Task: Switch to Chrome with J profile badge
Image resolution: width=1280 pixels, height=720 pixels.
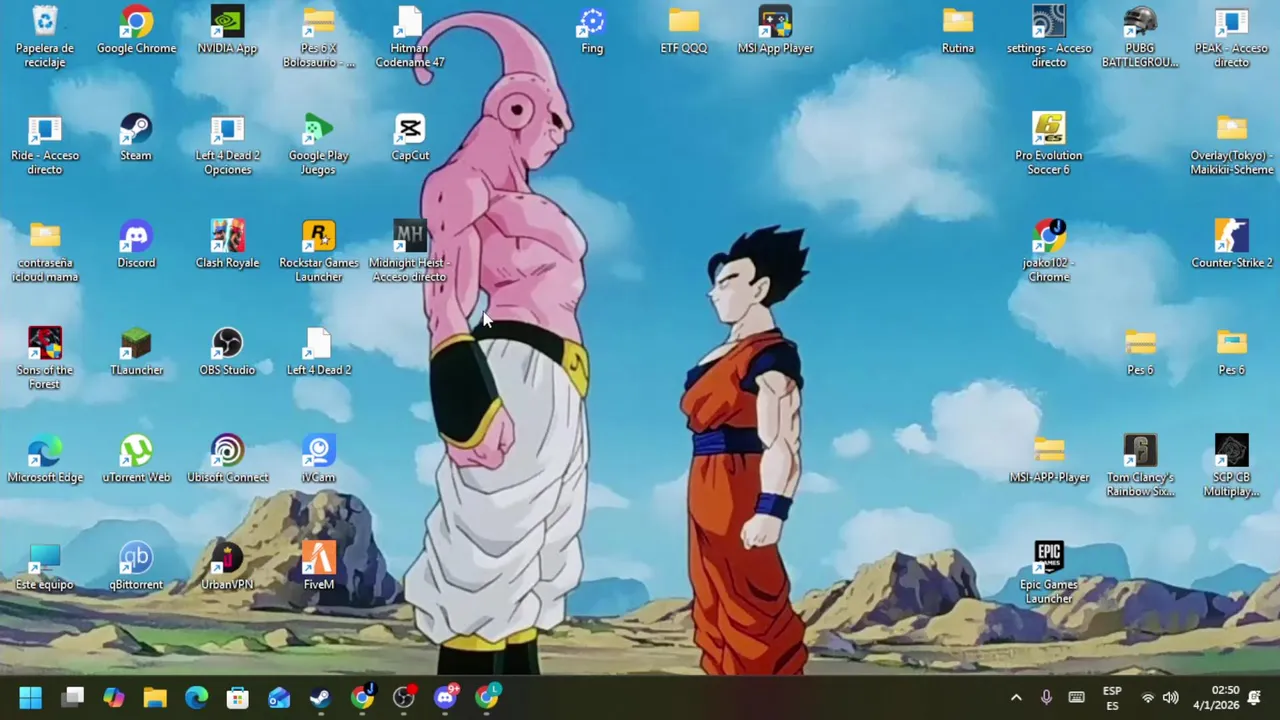Action: [x=362, y=697]
